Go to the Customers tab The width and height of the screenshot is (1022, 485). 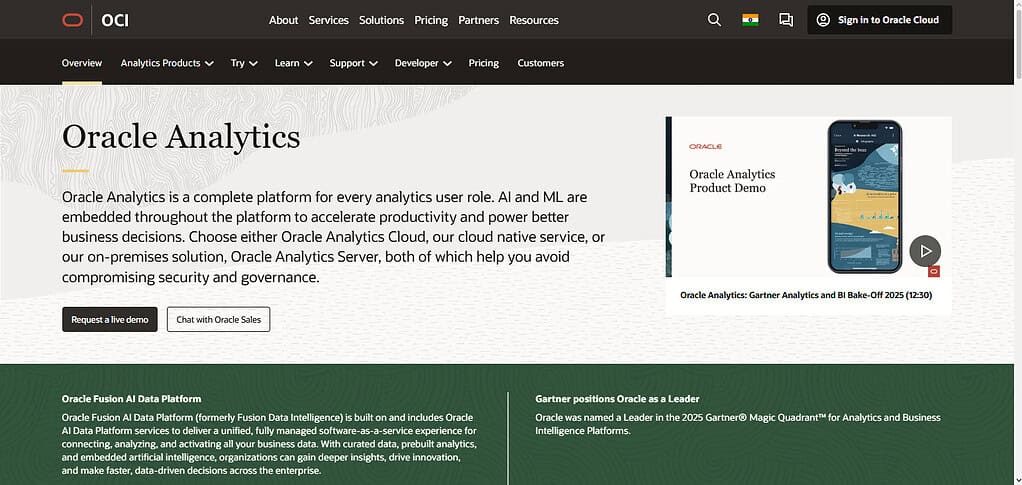540,63
